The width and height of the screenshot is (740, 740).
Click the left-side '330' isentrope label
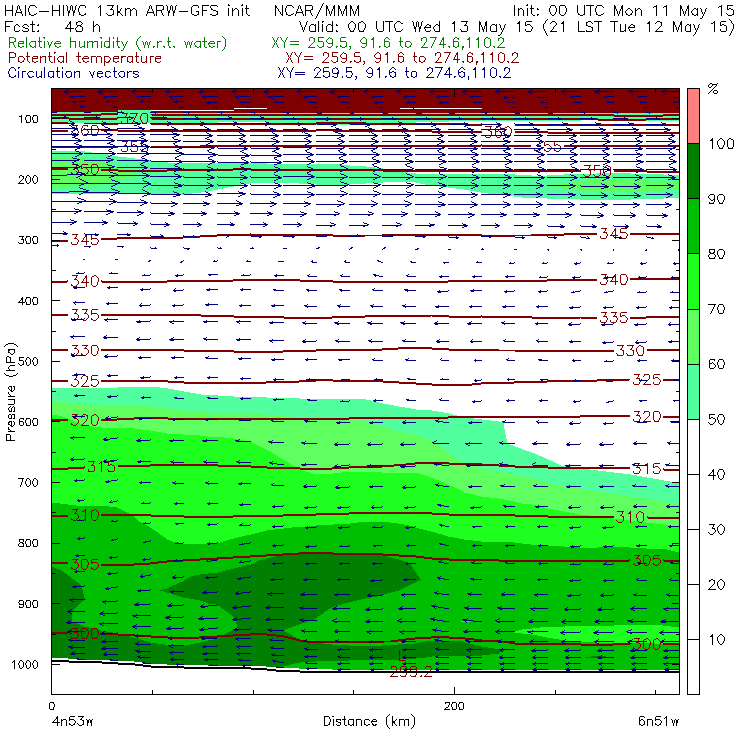point(85,350)
